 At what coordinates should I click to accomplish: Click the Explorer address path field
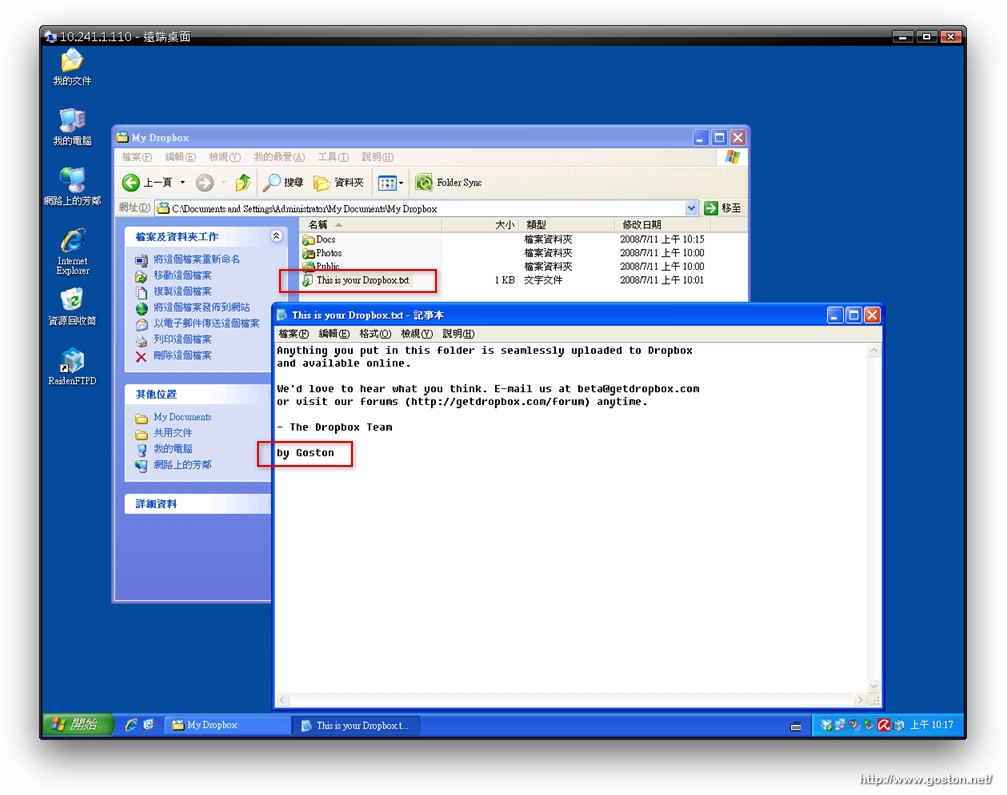421,209
